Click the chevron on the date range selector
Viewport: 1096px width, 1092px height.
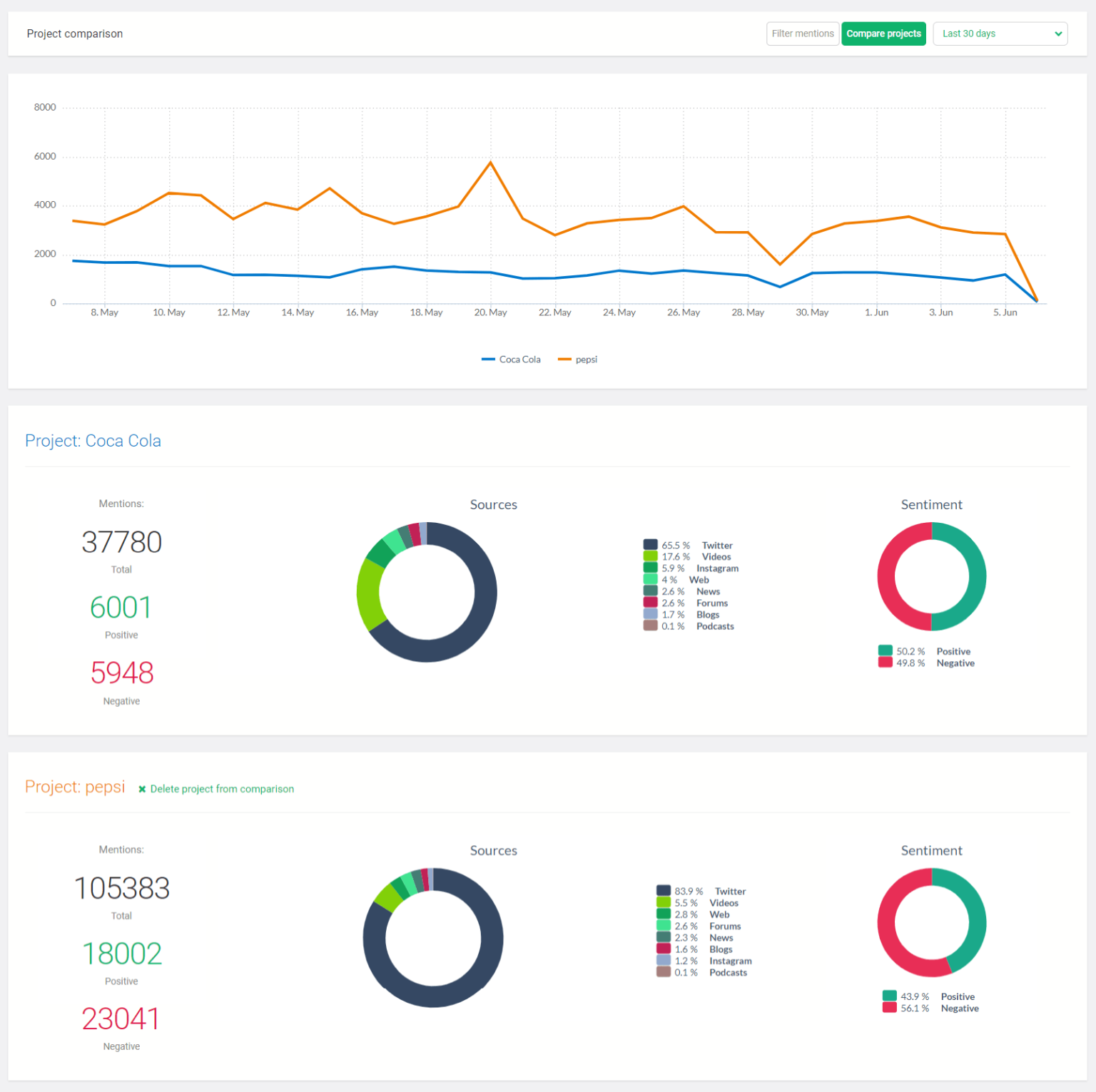(x=1059, y=34)
